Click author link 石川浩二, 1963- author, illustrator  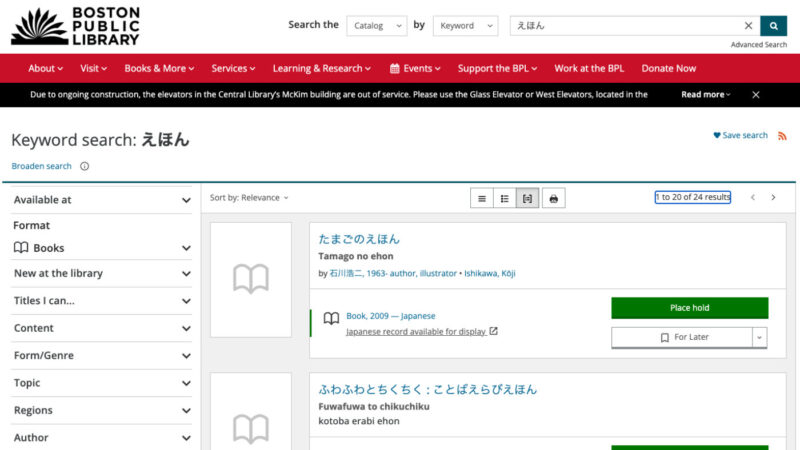393,273
